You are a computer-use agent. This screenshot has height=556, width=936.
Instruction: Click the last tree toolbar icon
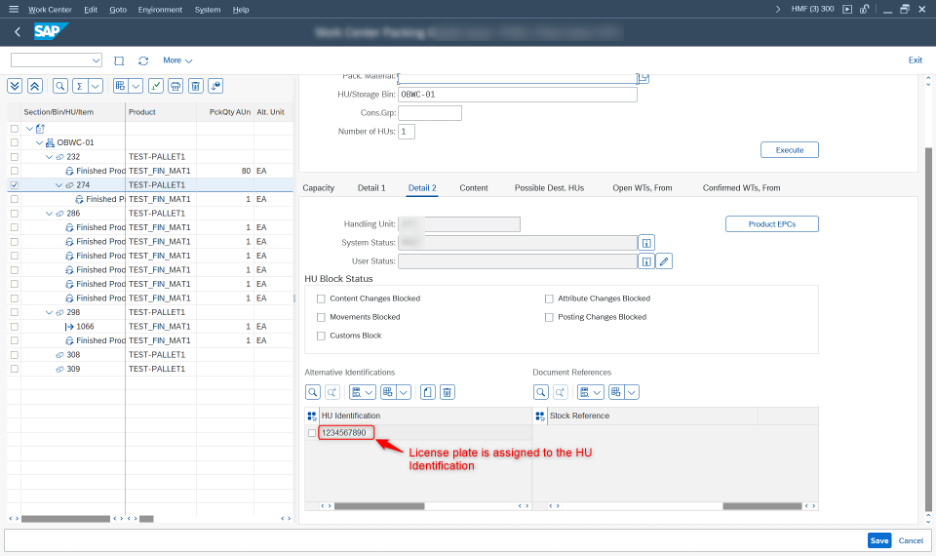coord(215,86)
